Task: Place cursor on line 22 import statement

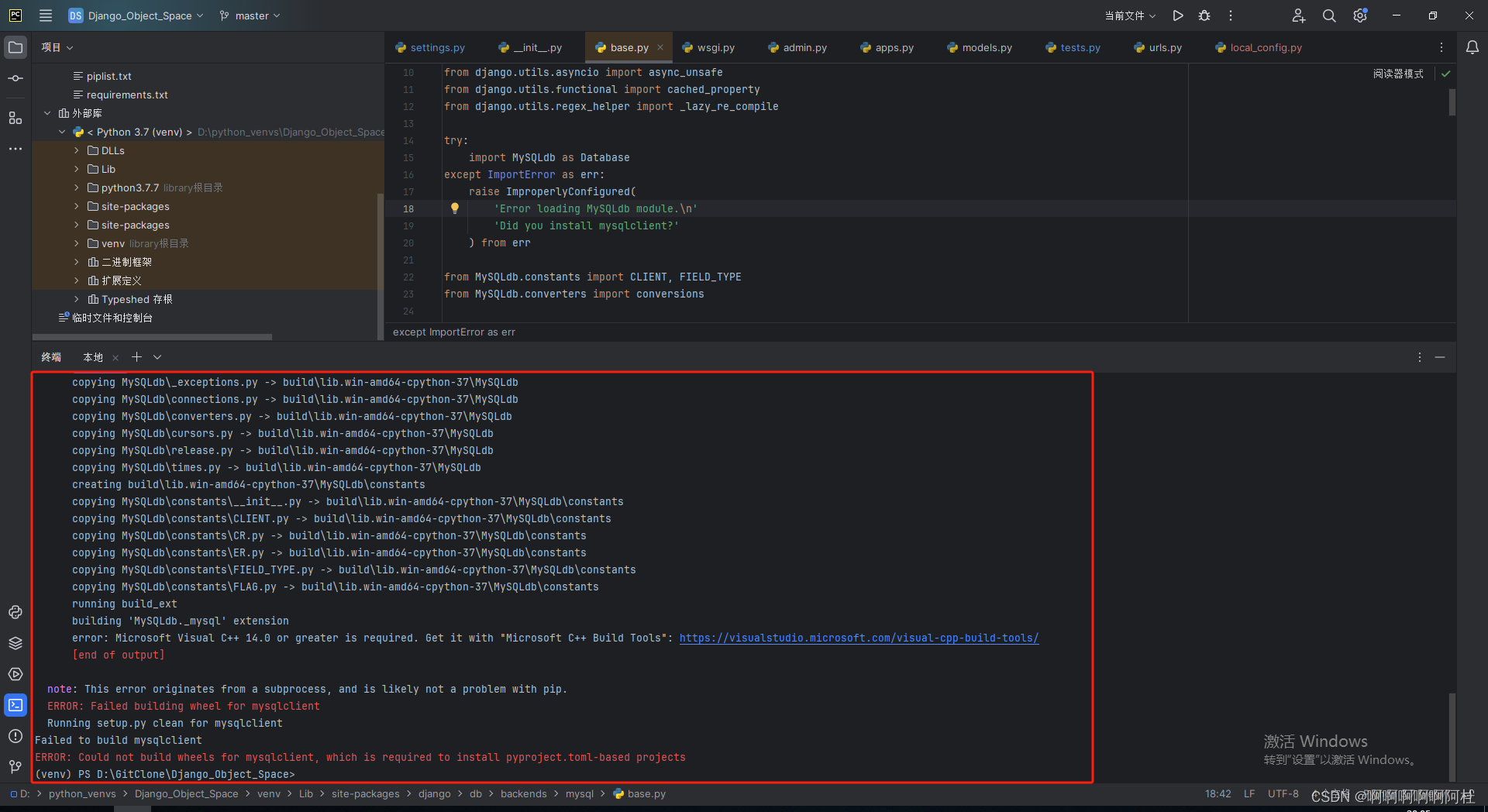Action: pos(592,277)
